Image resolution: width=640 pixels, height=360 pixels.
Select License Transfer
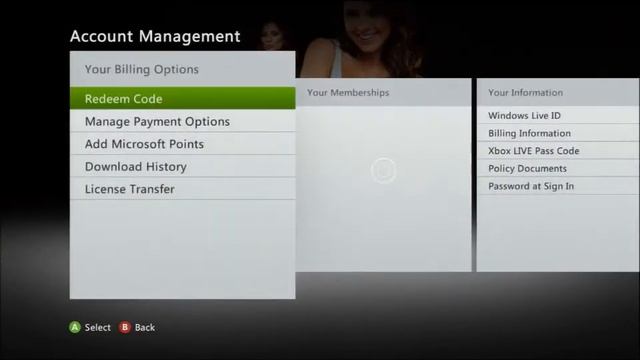click(182, 189)
